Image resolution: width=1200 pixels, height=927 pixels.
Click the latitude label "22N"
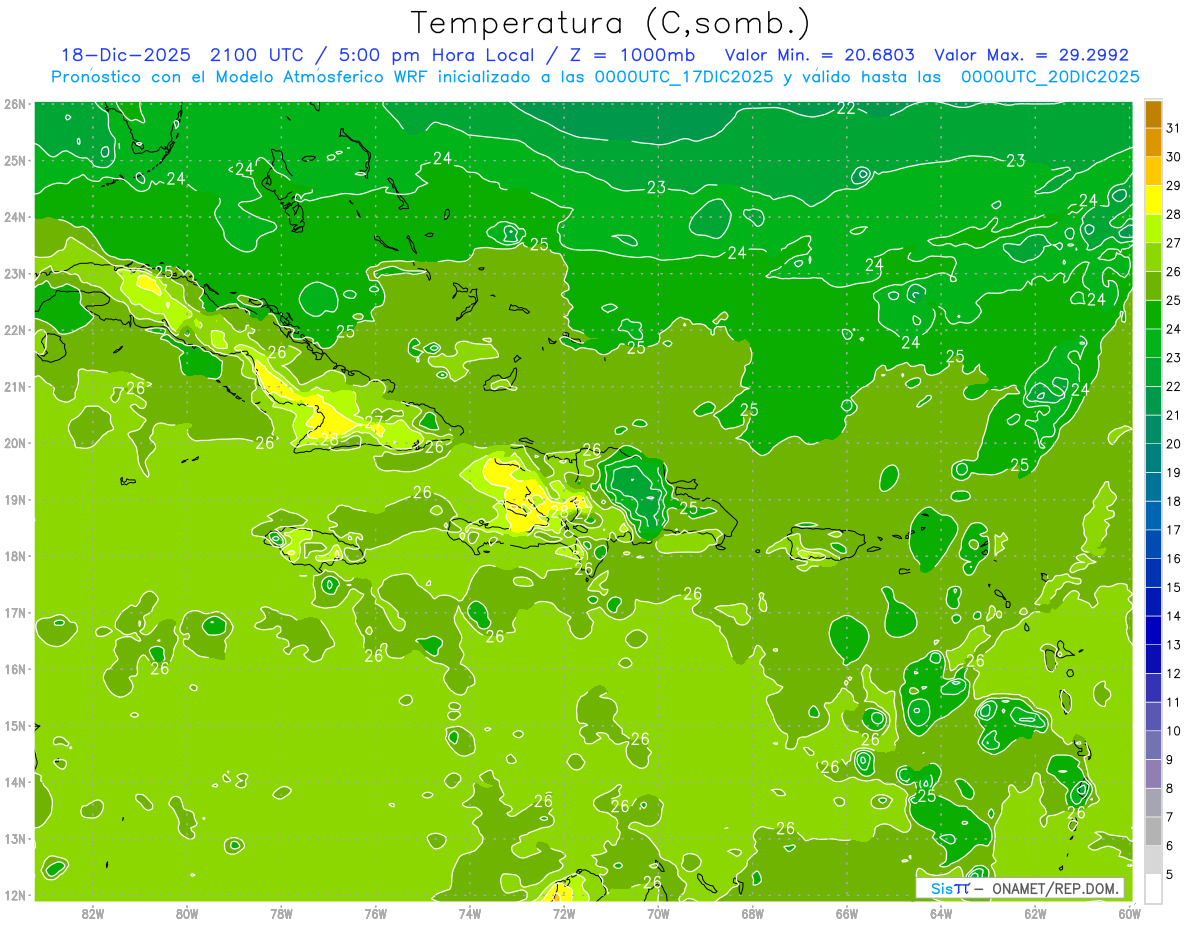click(14, 330)
